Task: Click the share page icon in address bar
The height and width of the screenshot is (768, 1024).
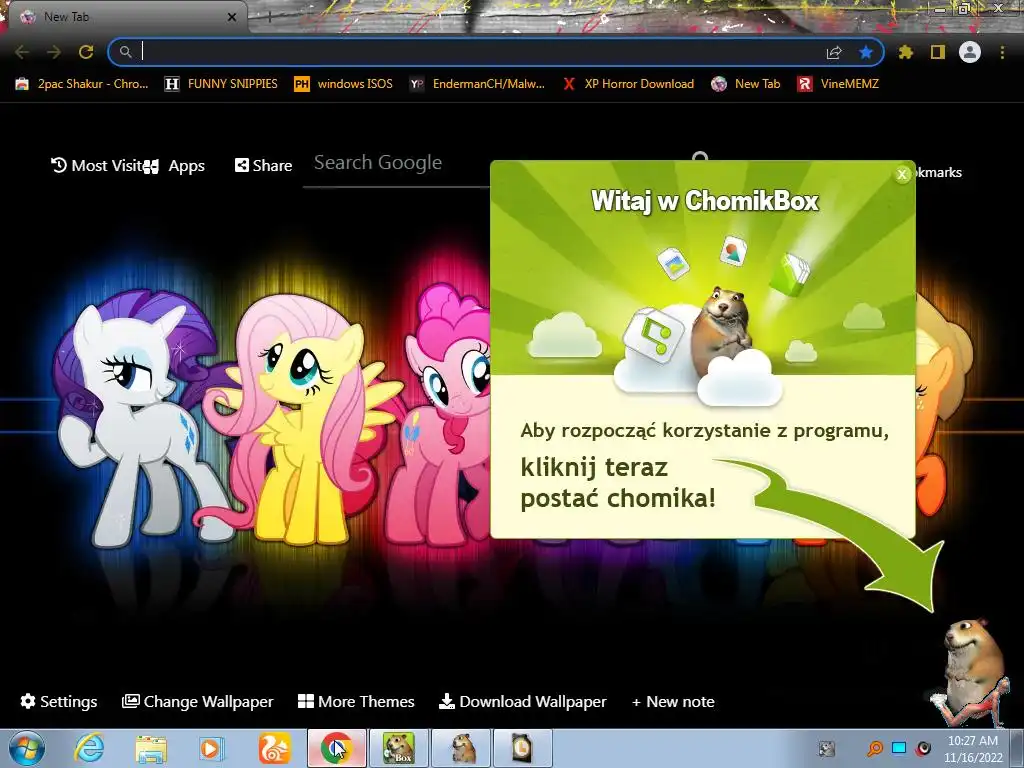Action: (x=834, y=52)
